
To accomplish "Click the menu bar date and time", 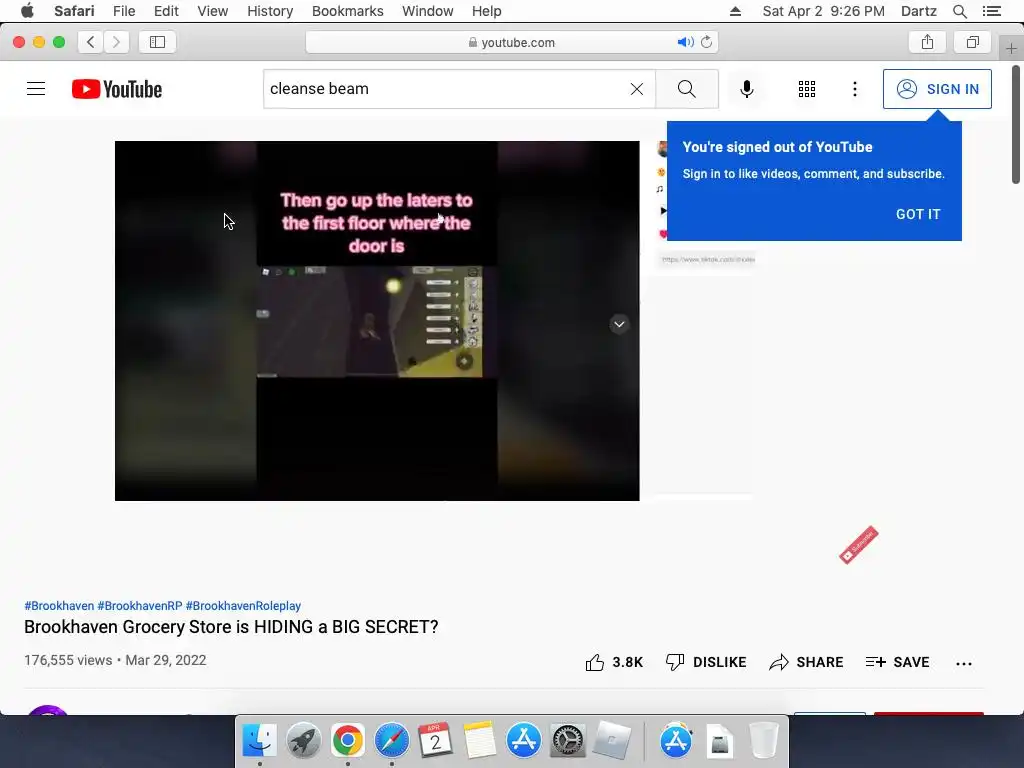I will click(823, 11).
